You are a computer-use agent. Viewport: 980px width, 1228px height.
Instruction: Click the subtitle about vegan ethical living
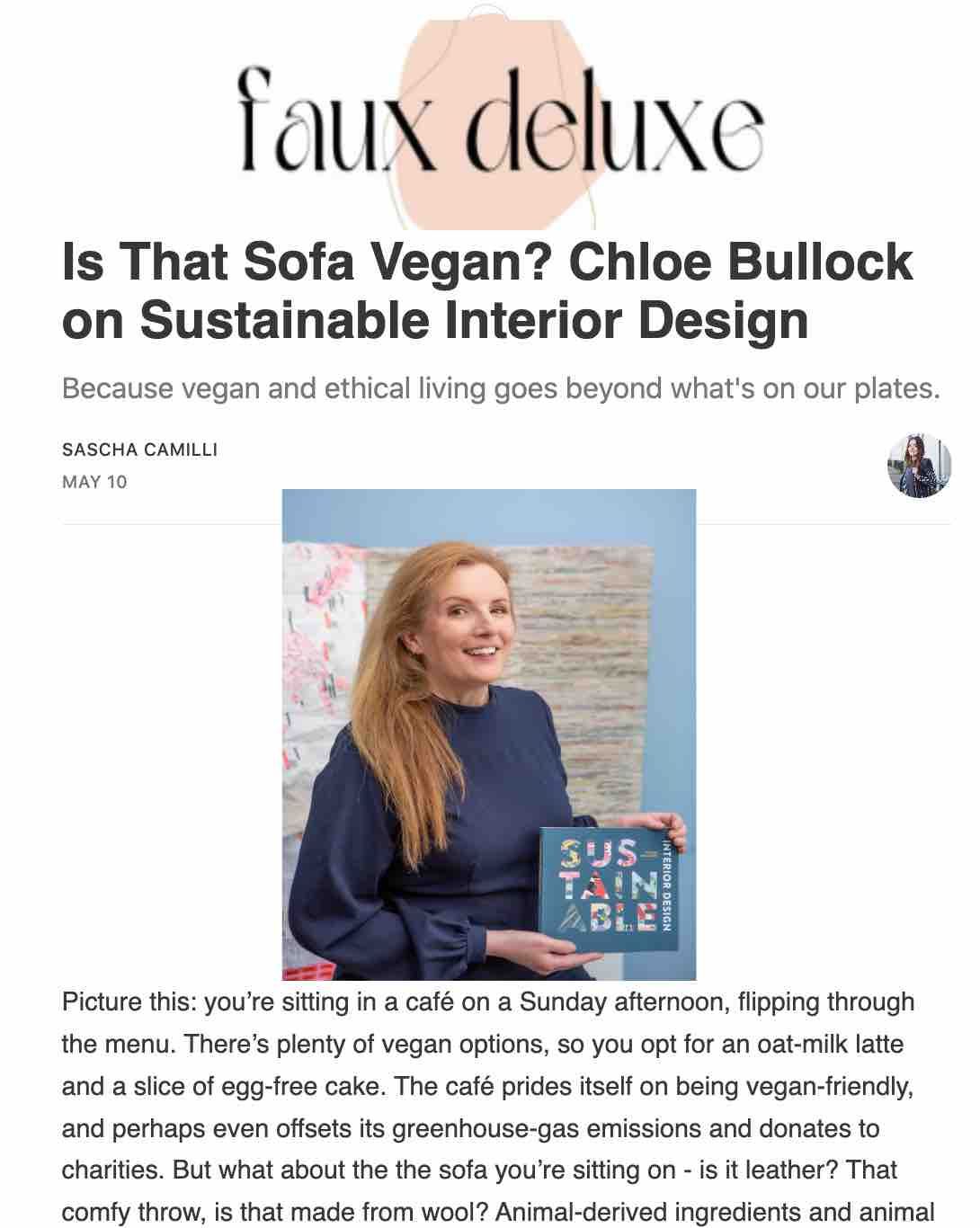click(x=501, y=388)
